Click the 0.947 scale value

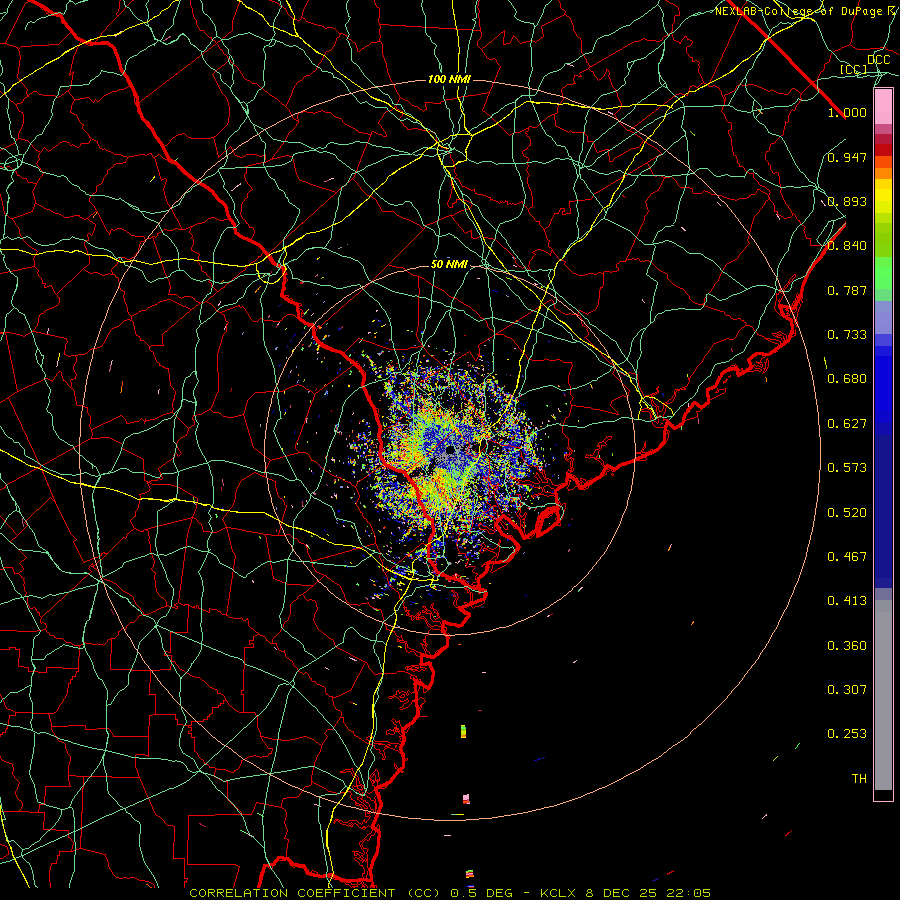(847, 157)
